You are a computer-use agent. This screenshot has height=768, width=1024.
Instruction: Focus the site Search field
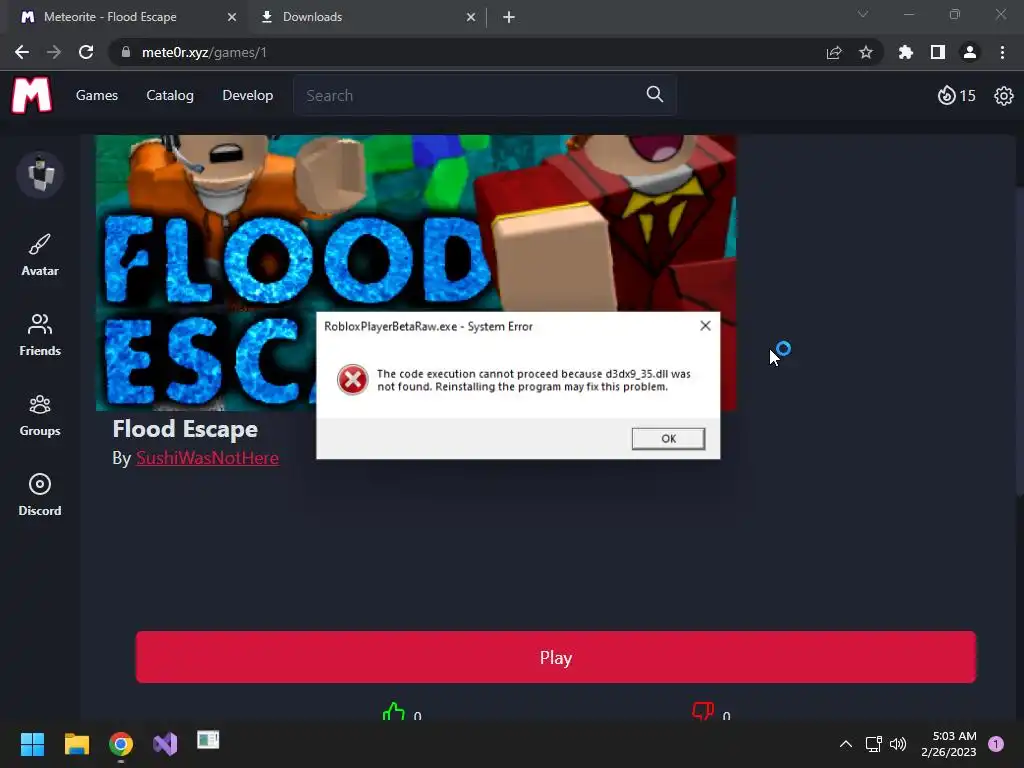point(484,95)
